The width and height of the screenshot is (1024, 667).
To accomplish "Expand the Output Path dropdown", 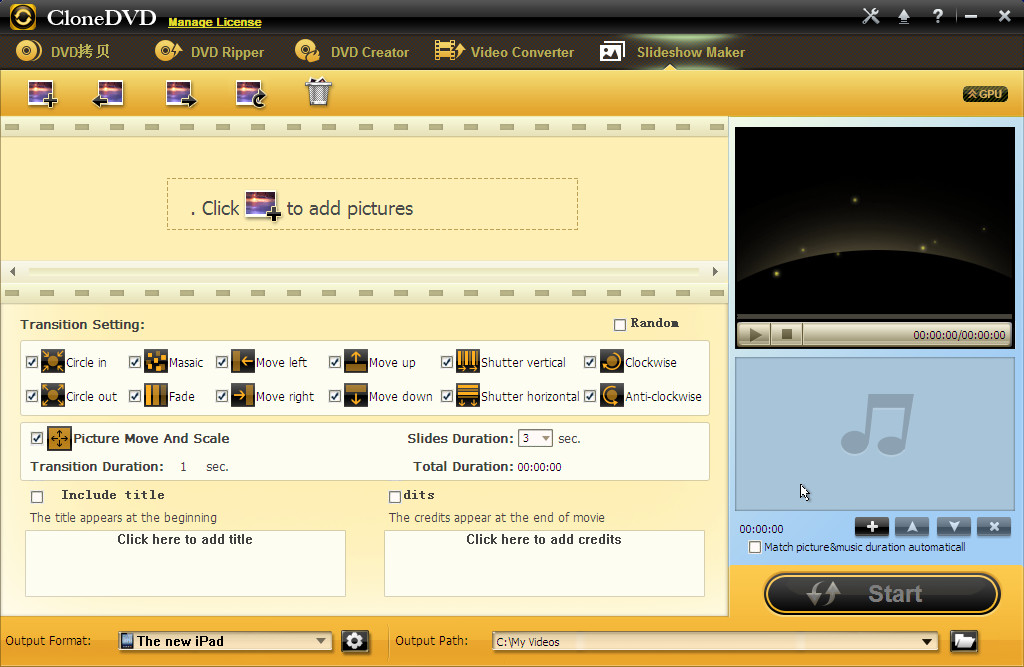I will (927, 642).
